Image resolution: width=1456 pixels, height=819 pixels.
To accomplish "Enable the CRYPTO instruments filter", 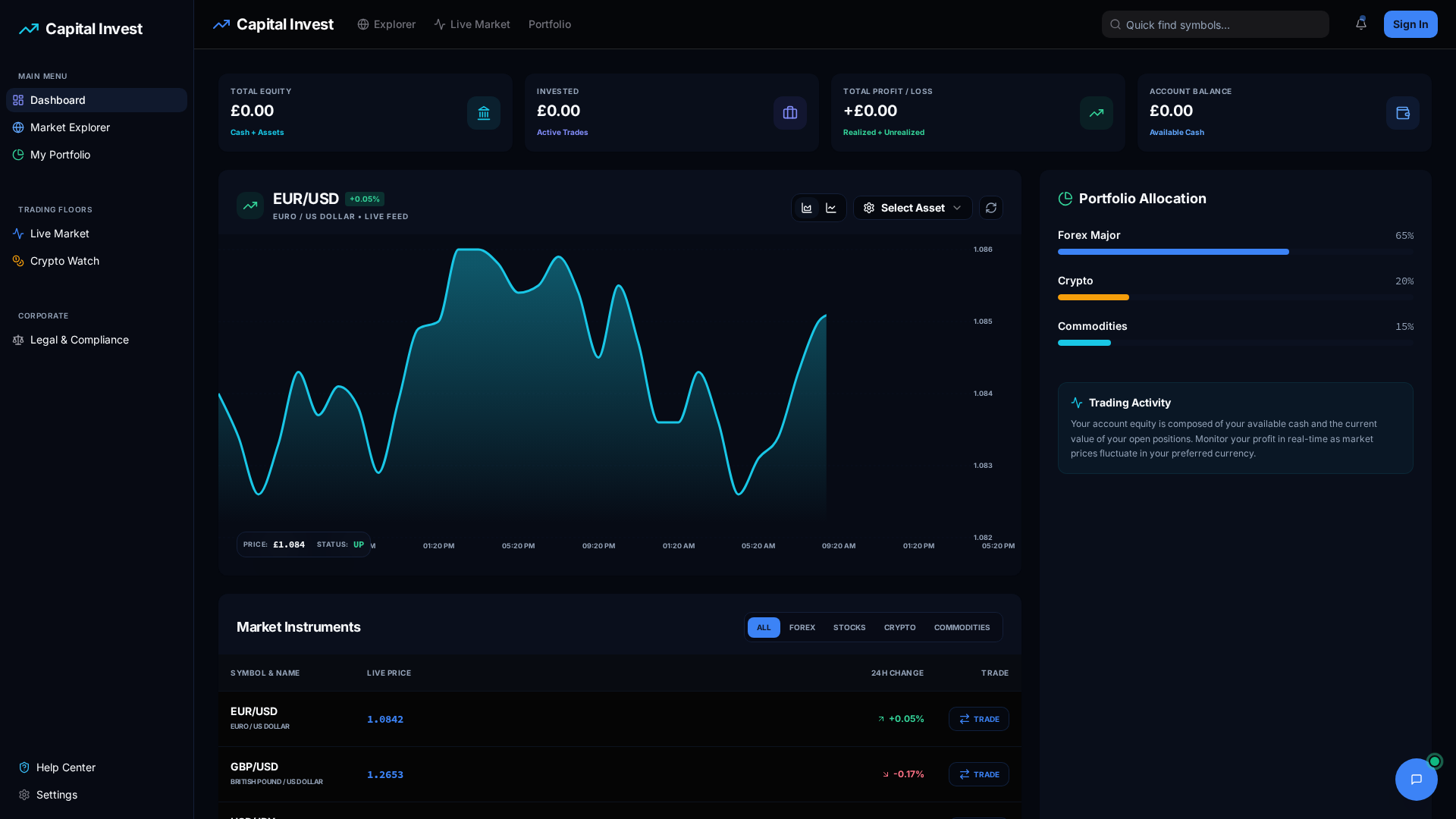I will 899,627.
